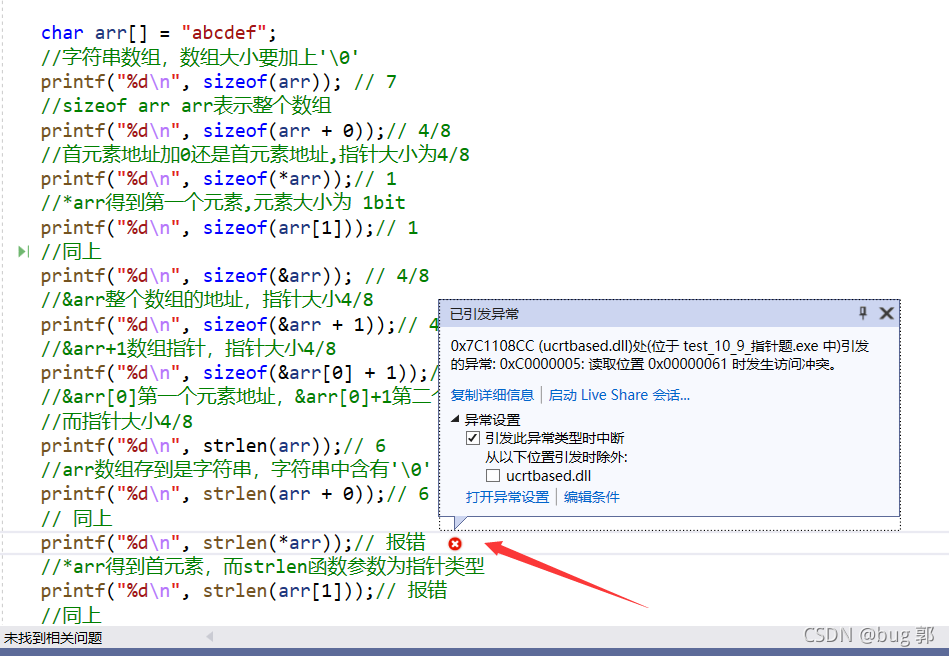Click the line containing sizeof(&arr + 1)
This screenshot has height=656, width=949.
click(240, 324)
